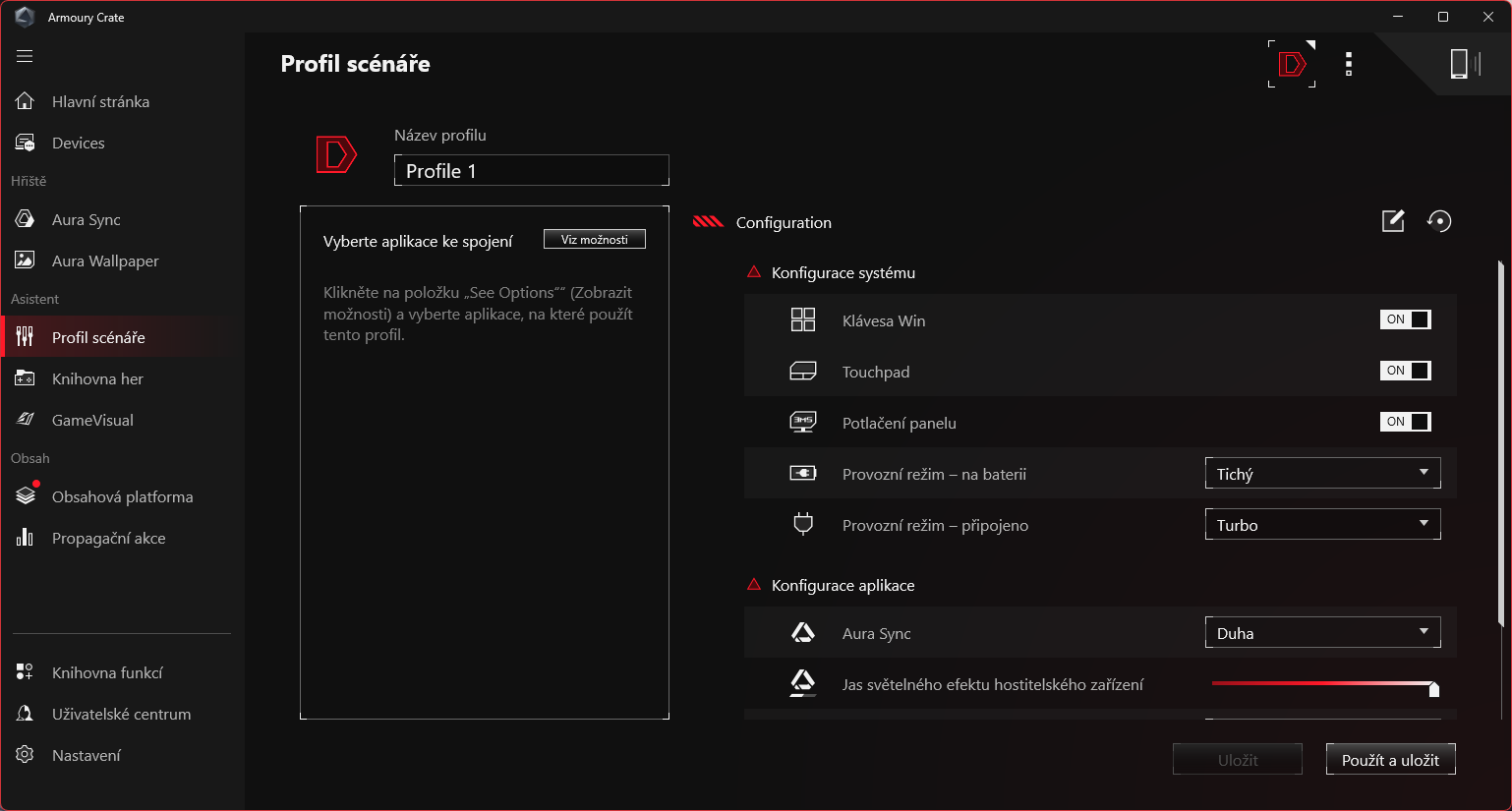Click the Uložit button

(1238, 760)
